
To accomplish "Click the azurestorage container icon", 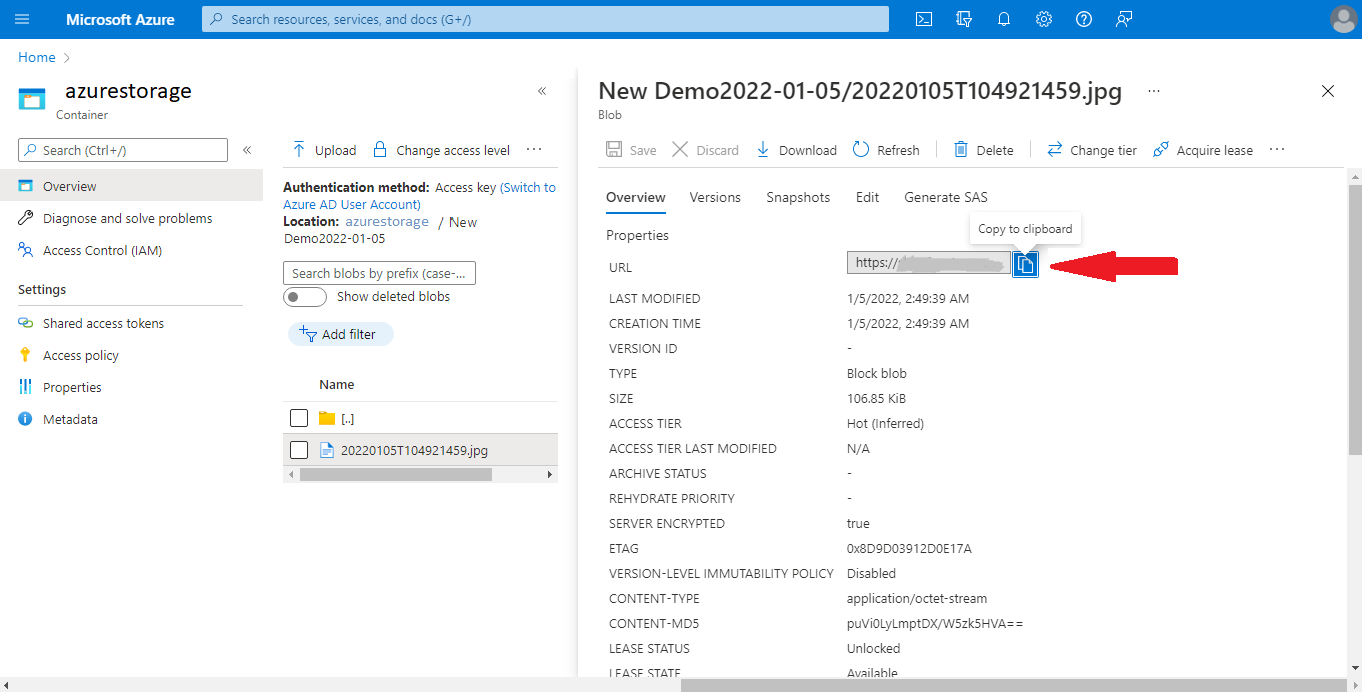I will tap(32, 99).
